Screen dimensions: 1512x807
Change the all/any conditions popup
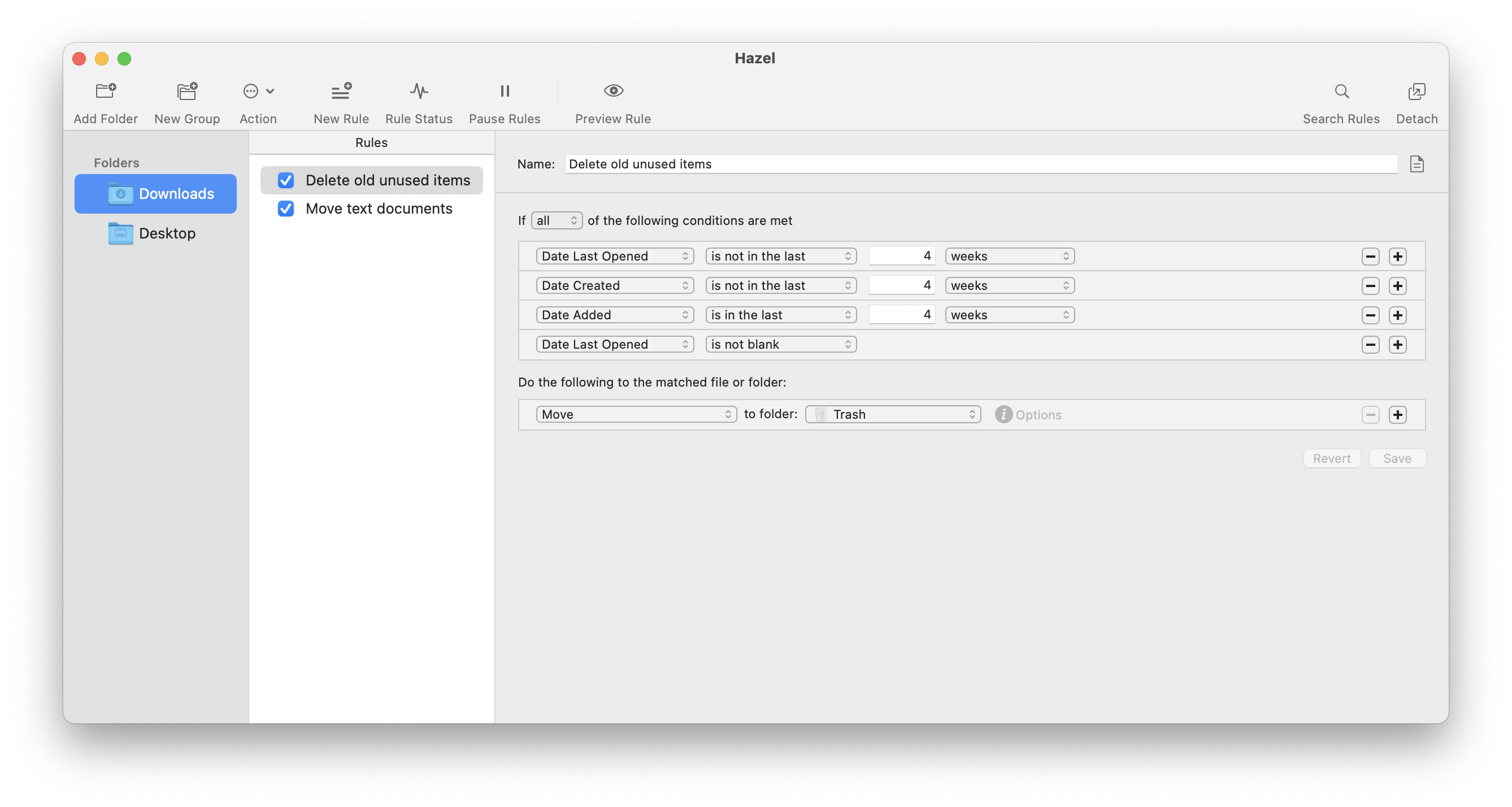coord(556,220)
